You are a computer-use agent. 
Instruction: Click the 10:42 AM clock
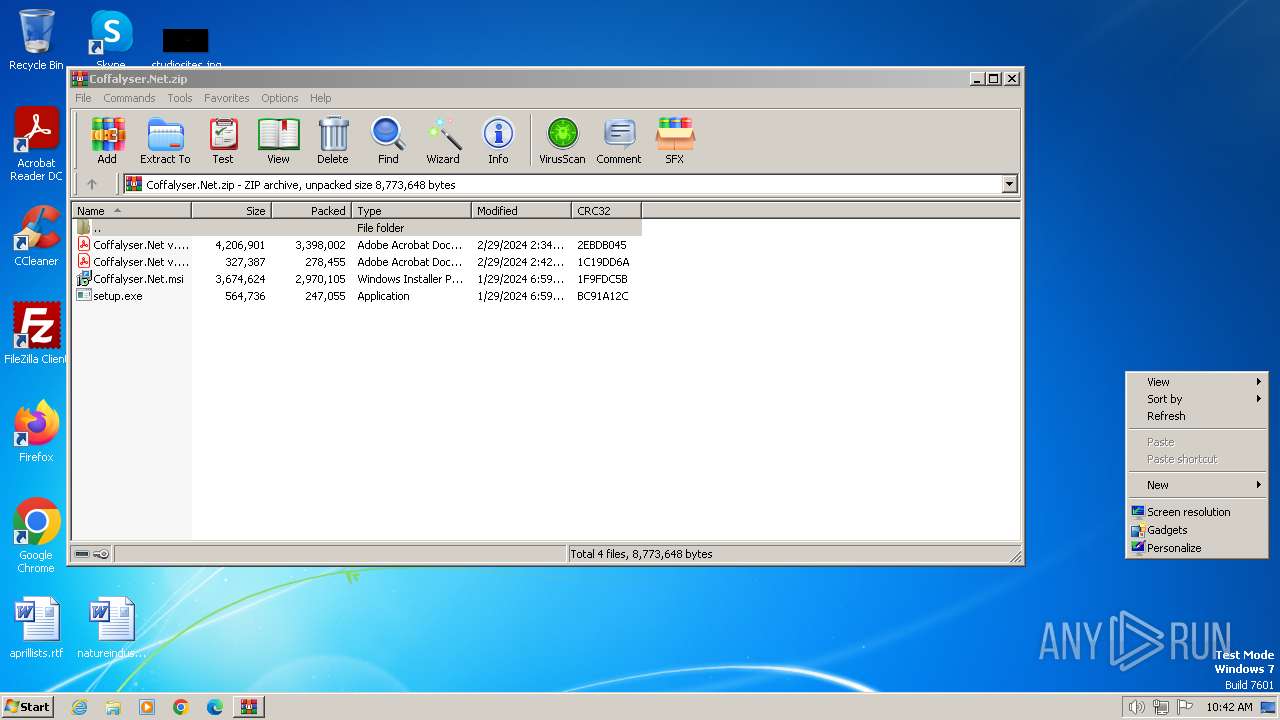pyautogui.click(x=1229, y=707)
